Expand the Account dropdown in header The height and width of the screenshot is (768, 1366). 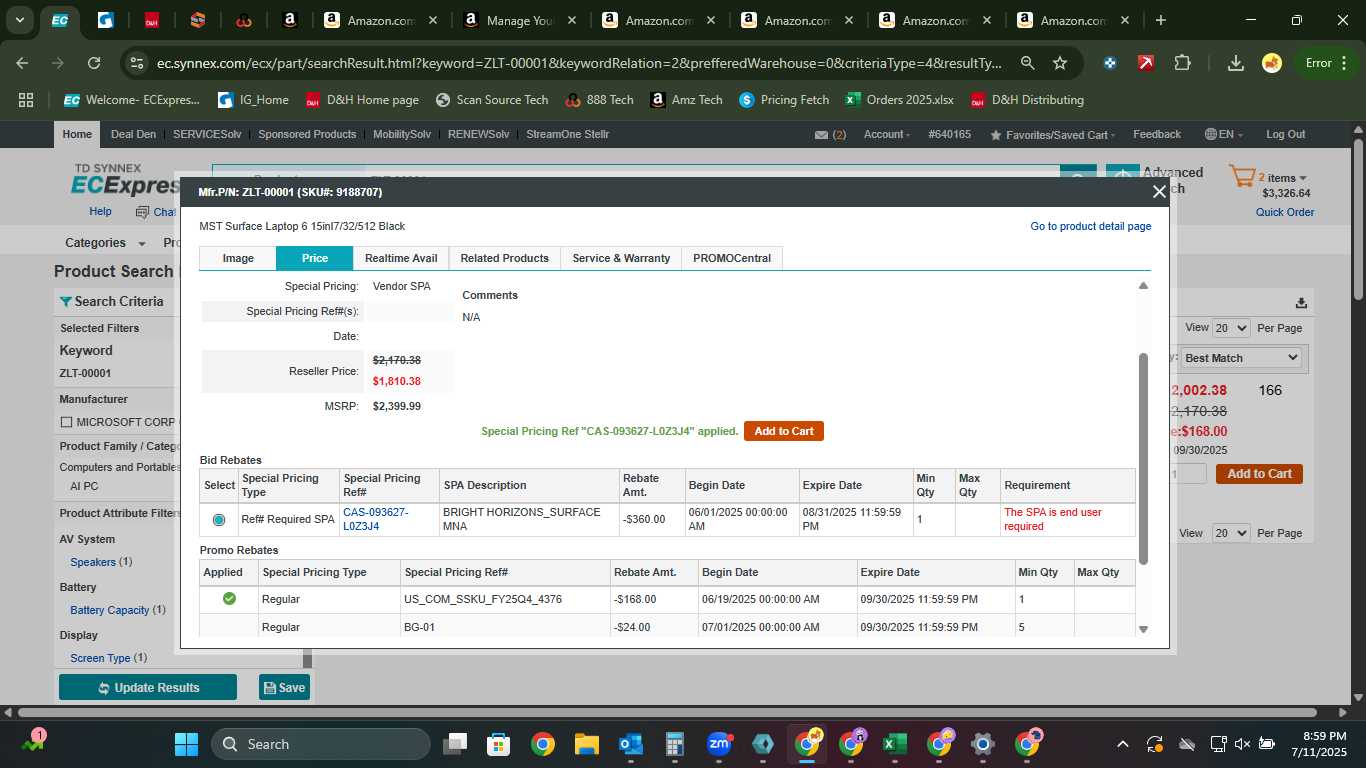coord(886,135)
